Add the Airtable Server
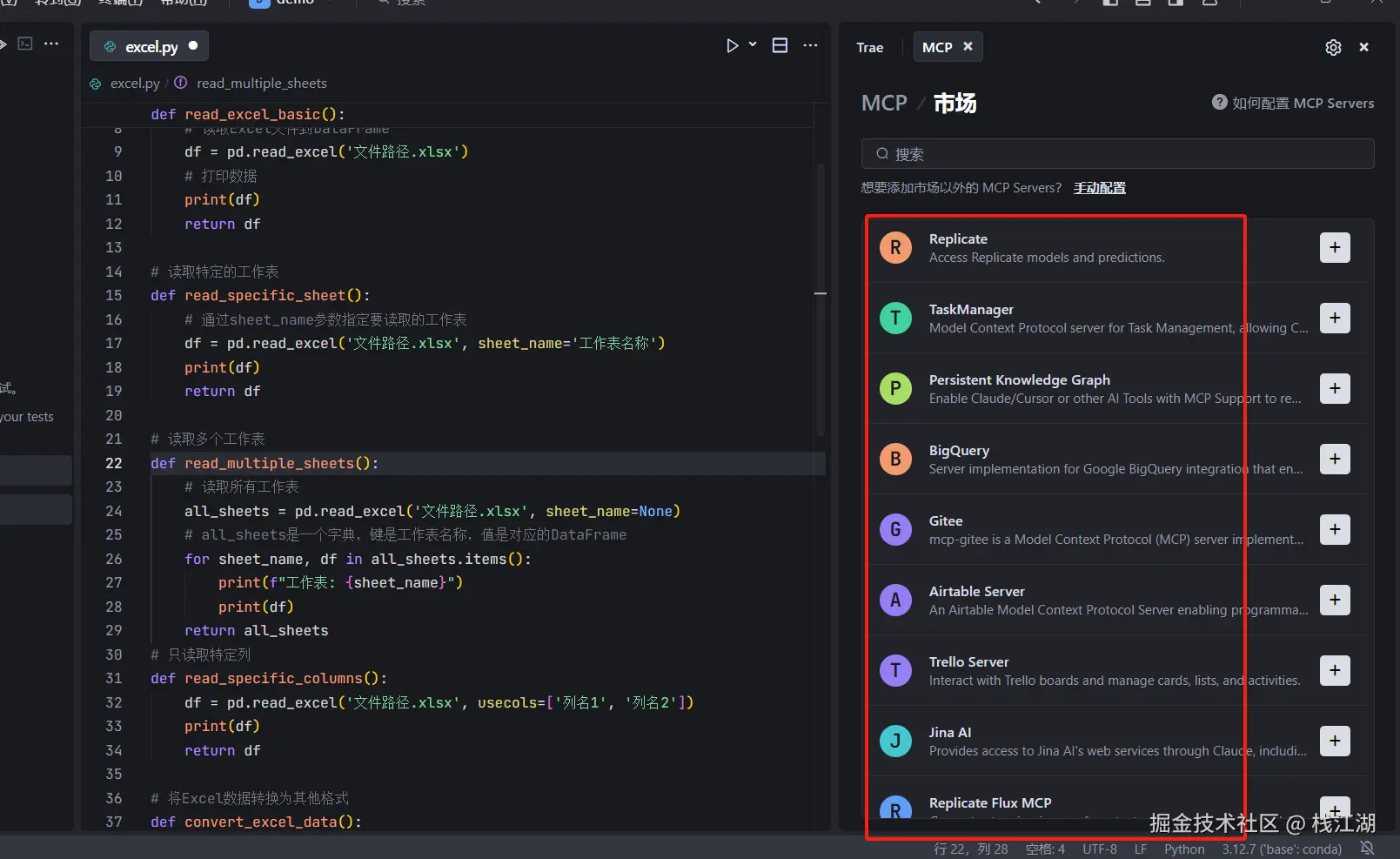 (x=1335, y=600)
